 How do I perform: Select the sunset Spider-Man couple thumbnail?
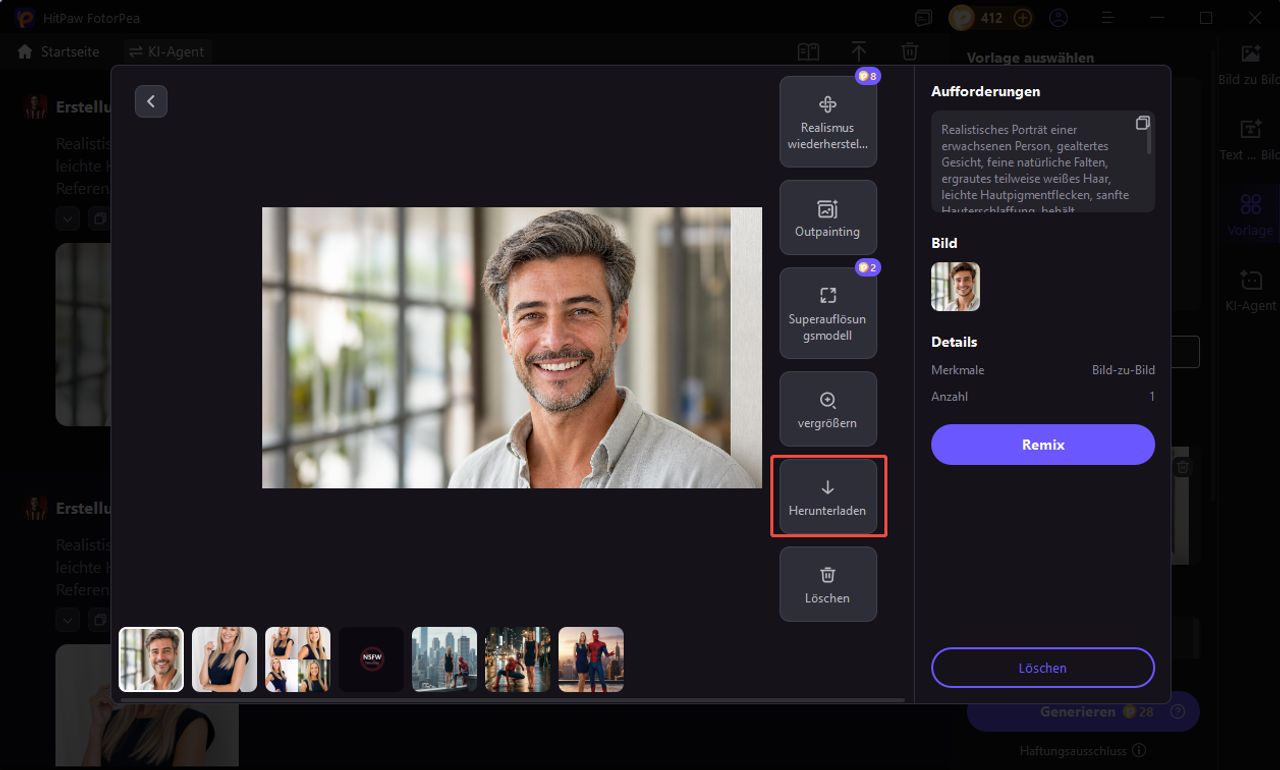point(591,659)
